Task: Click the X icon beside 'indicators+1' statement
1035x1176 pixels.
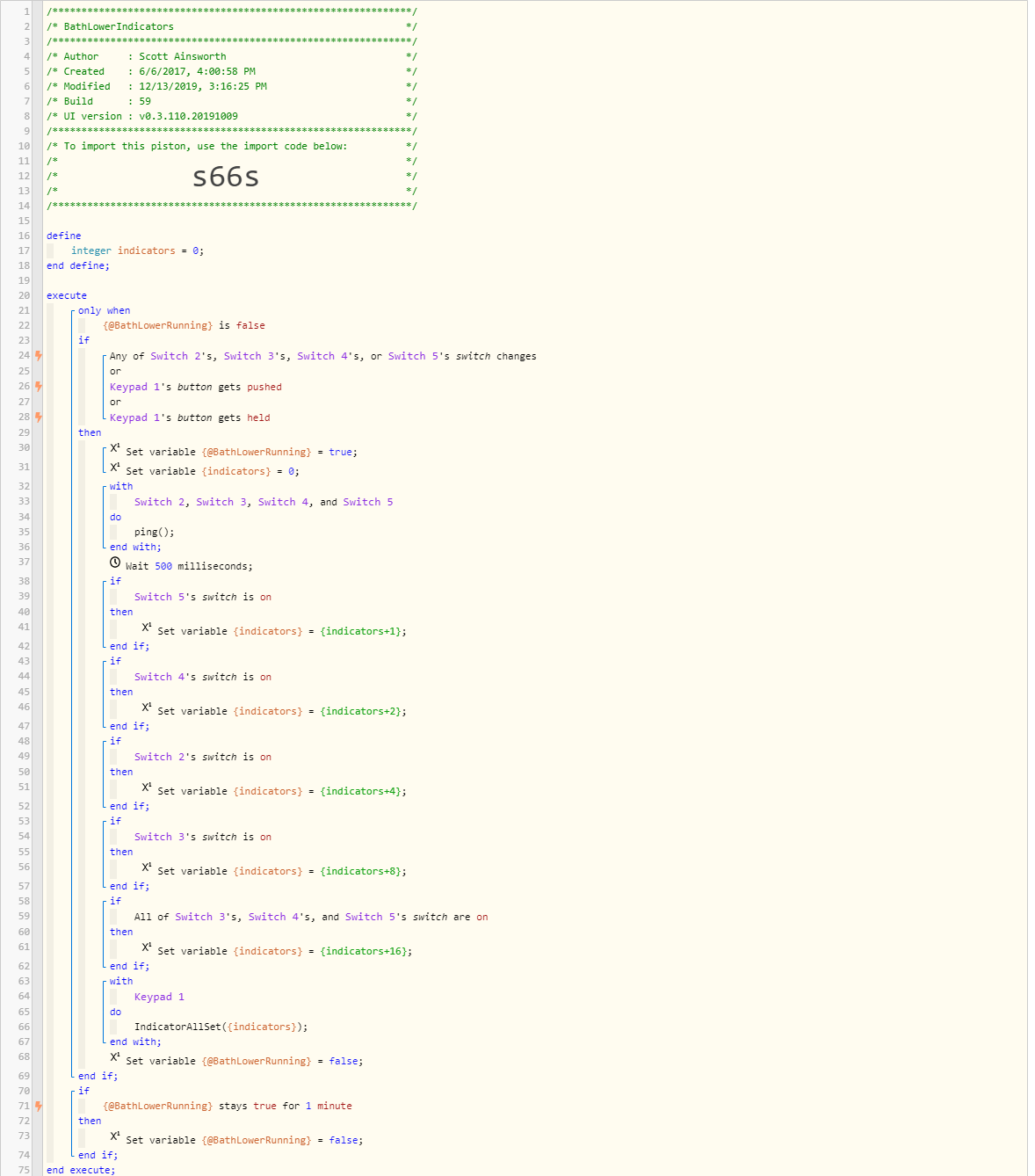Action: pyautogui.click(x=147, y=628)
